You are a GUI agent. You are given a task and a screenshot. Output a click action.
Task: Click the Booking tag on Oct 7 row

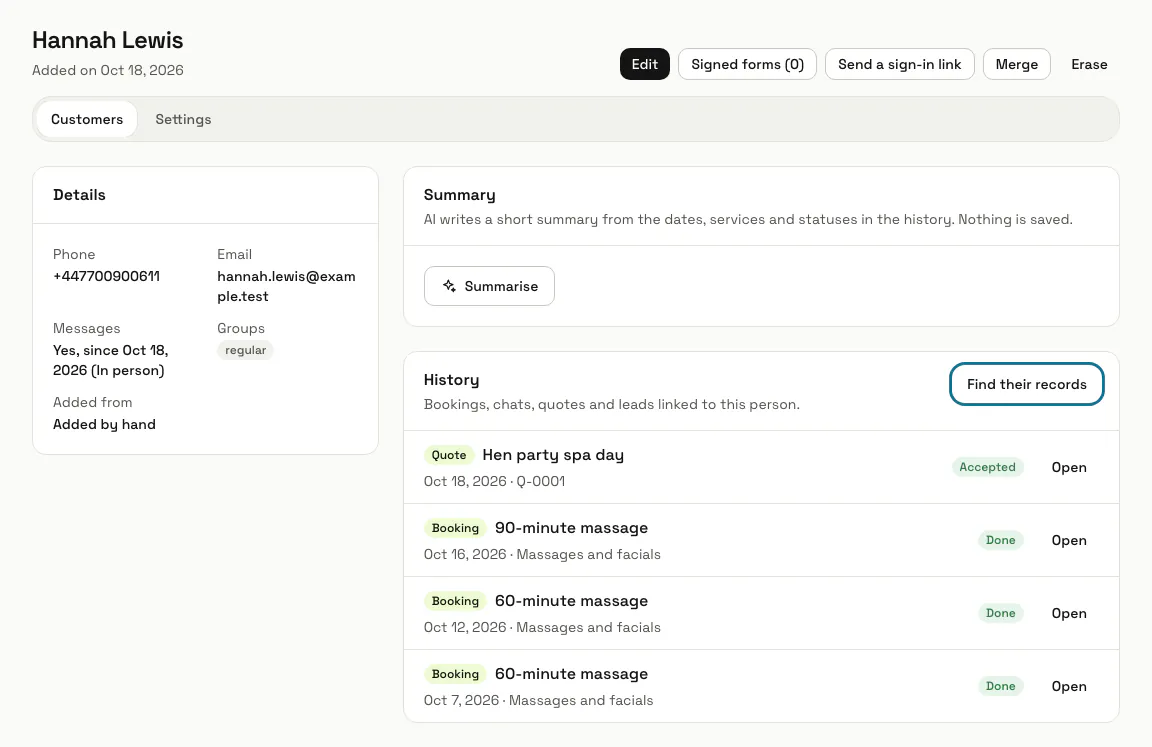tap(455, 673)
